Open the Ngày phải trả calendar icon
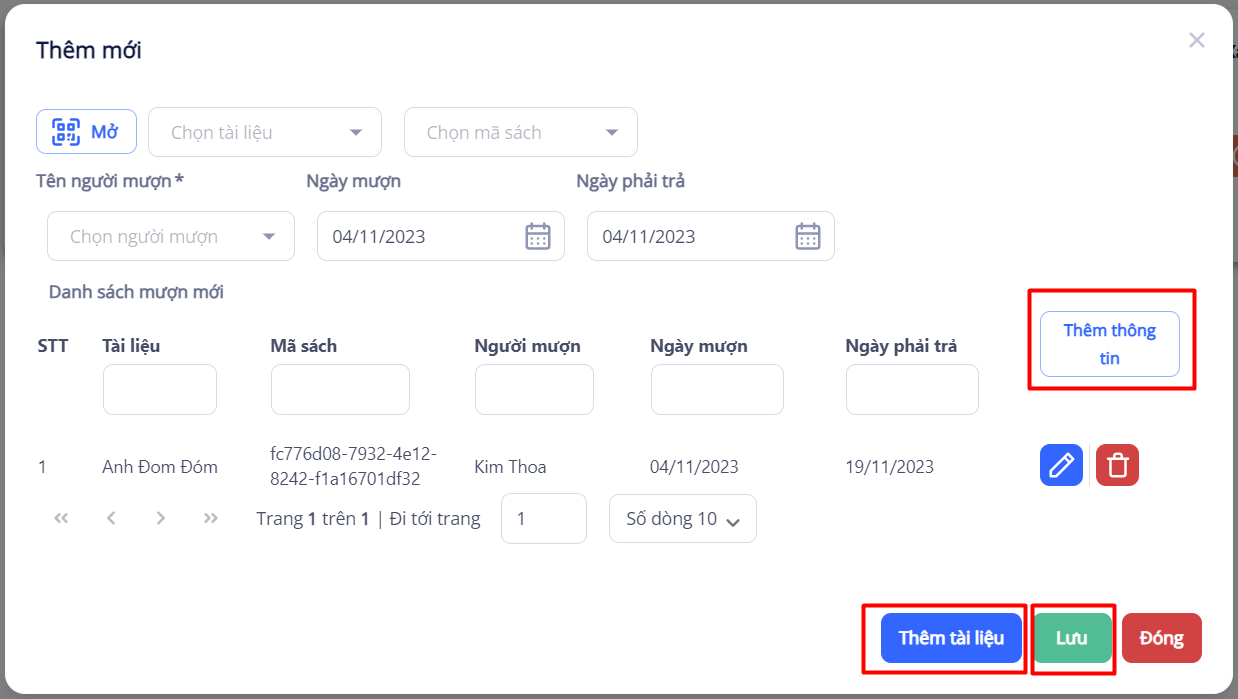The height and width of the screenshot is (699, 1238). pos(807,237)
